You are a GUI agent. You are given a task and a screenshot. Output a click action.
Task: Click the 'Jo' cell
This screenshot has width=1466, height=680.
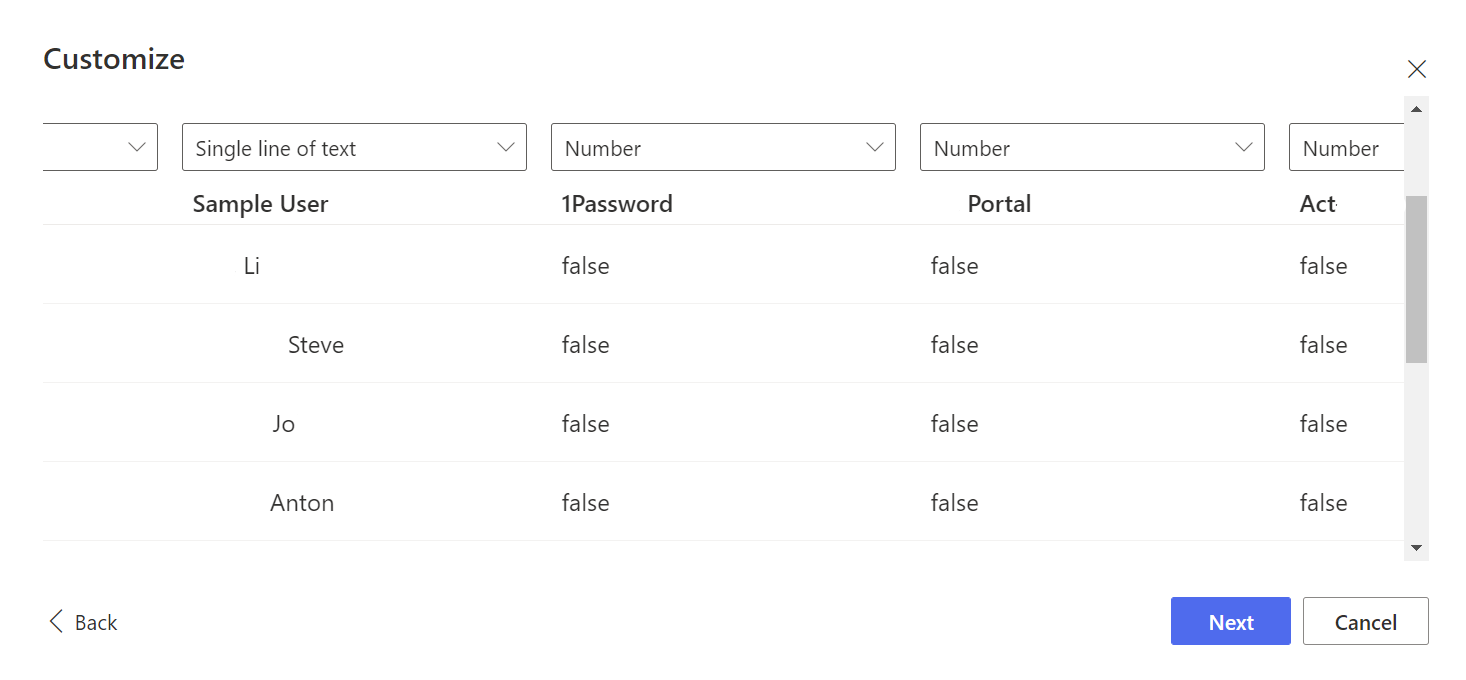(x=284, y=424)
